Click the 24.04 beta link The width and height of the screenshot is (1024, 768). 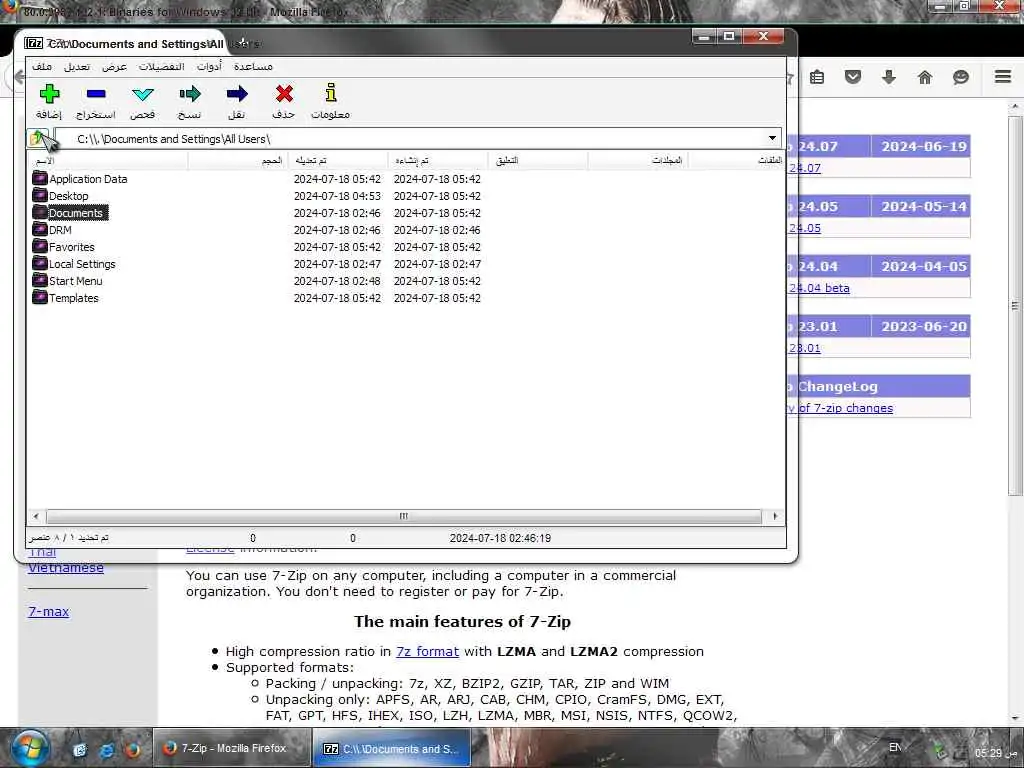point(819,288)
